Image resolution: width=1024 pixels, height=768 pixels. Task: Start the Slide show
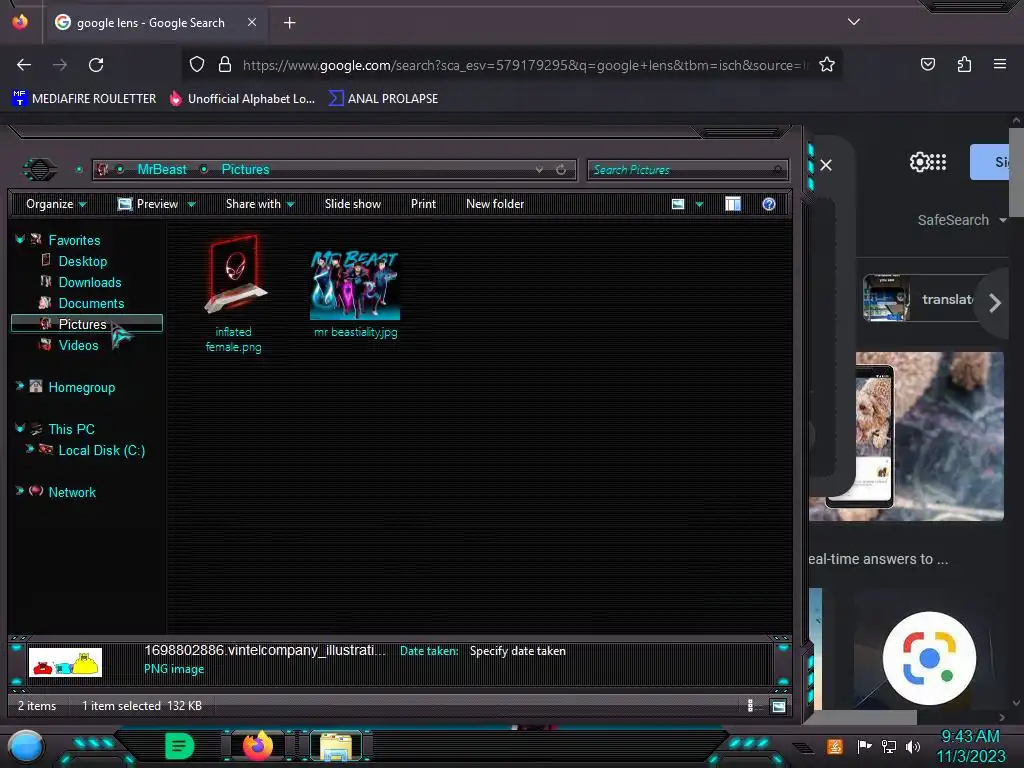(353, 204)
